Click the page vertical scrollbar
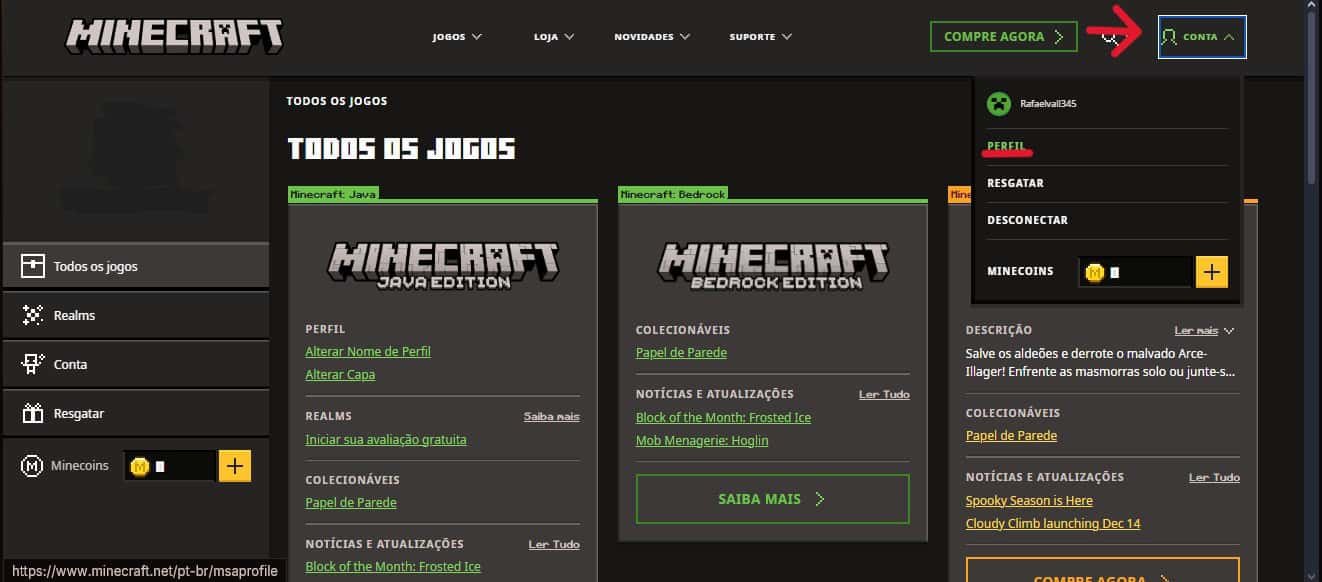 click(x=1313, y=100)
